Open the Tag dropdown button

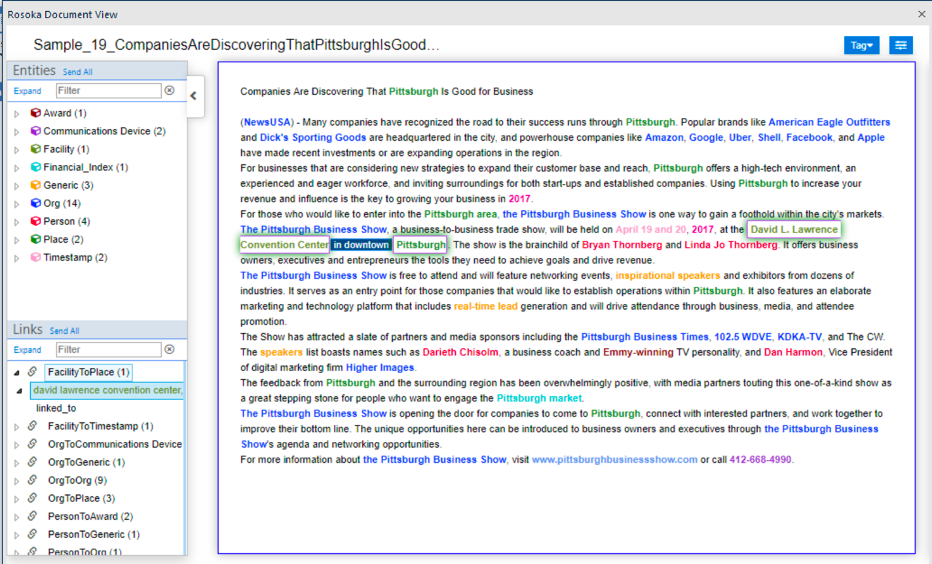coord(861,45)
